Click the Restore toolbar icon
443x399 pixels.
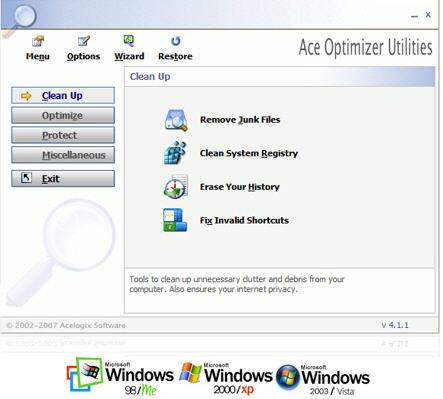point(175,41)
